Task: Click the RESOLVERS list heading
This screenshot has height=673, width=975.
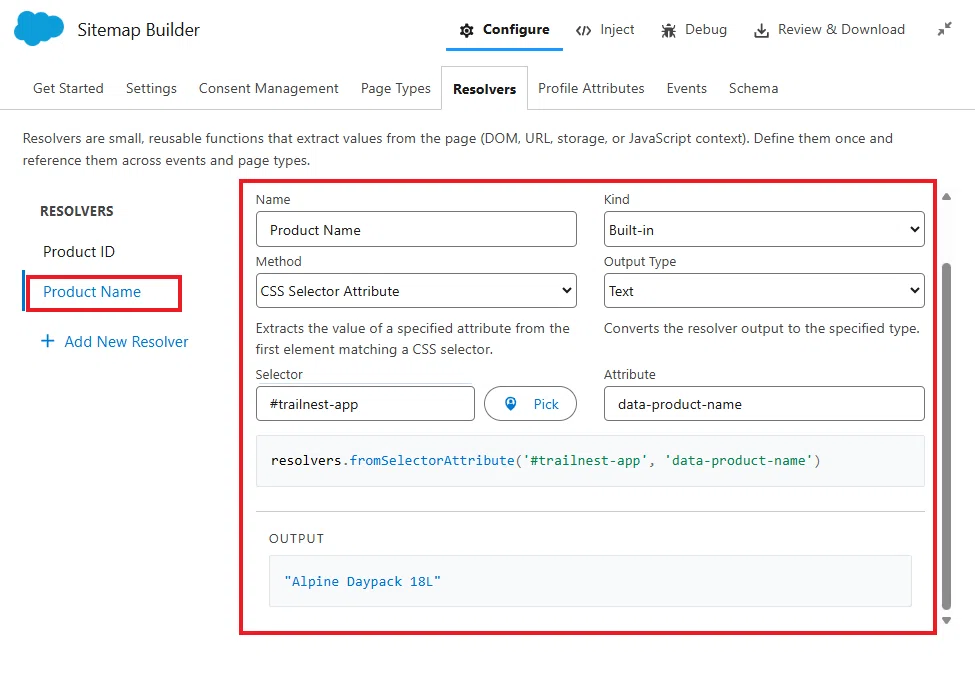Action: 77,211
